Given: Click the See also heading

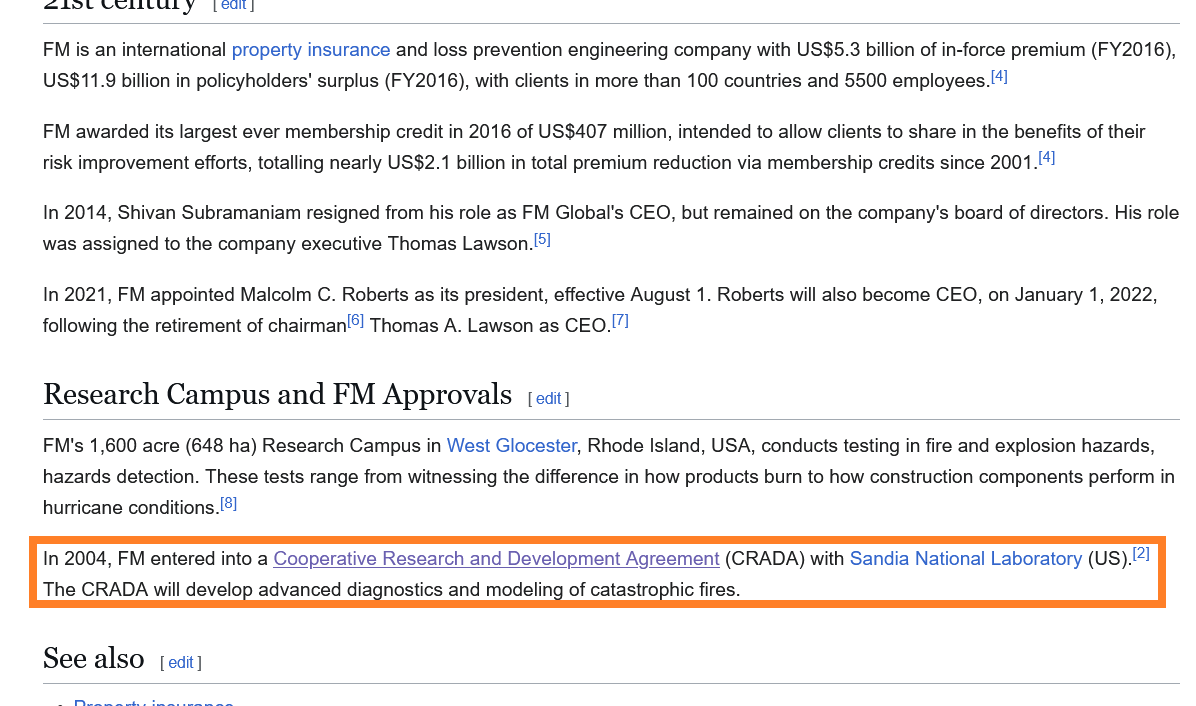Looking at the screenshot, I should click(94, 659).
